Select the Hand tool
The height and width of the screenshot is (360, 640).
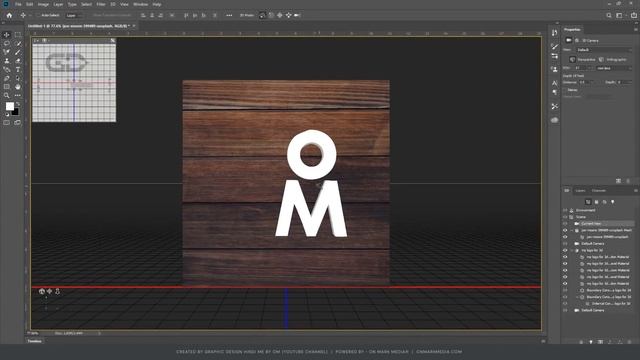coord(18,87)
